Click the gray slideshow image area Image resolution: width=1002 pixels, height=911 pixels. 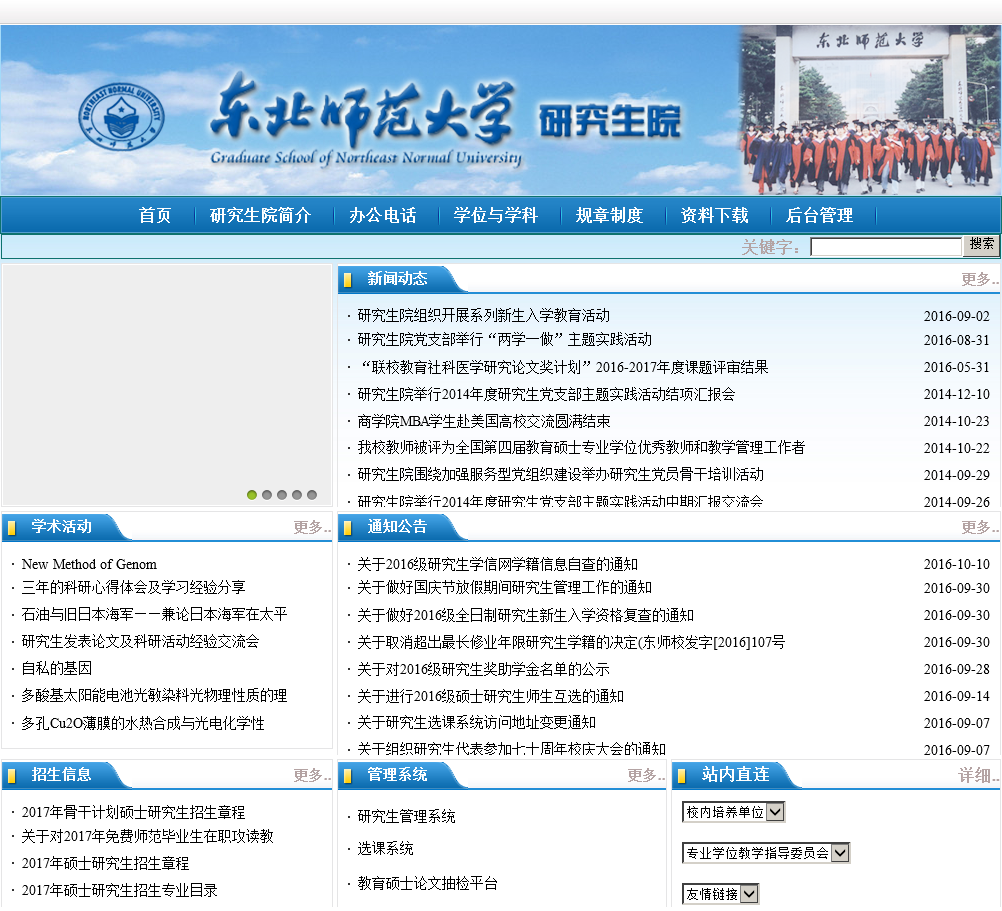pos(167,385)
